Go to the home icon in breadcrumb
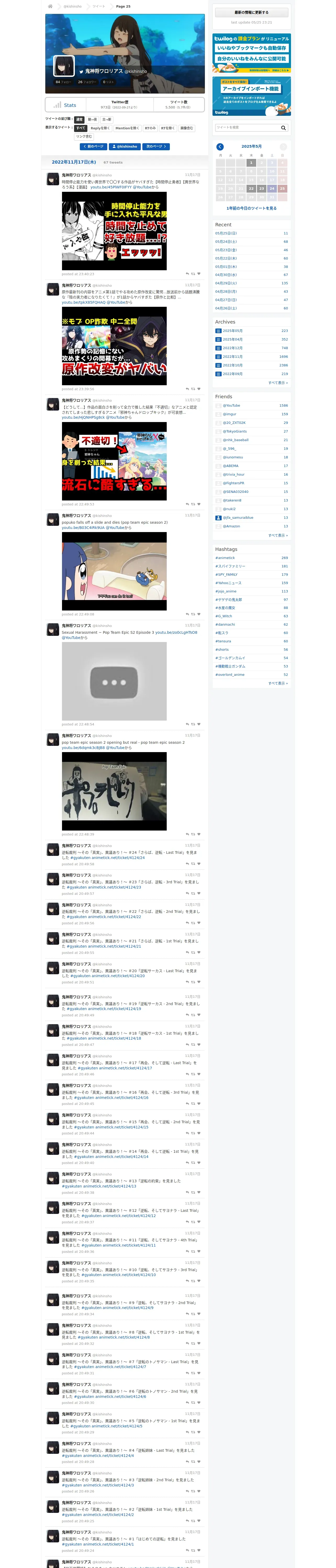Viewport: 336px width, 1568px height. [x=50, y=6]
